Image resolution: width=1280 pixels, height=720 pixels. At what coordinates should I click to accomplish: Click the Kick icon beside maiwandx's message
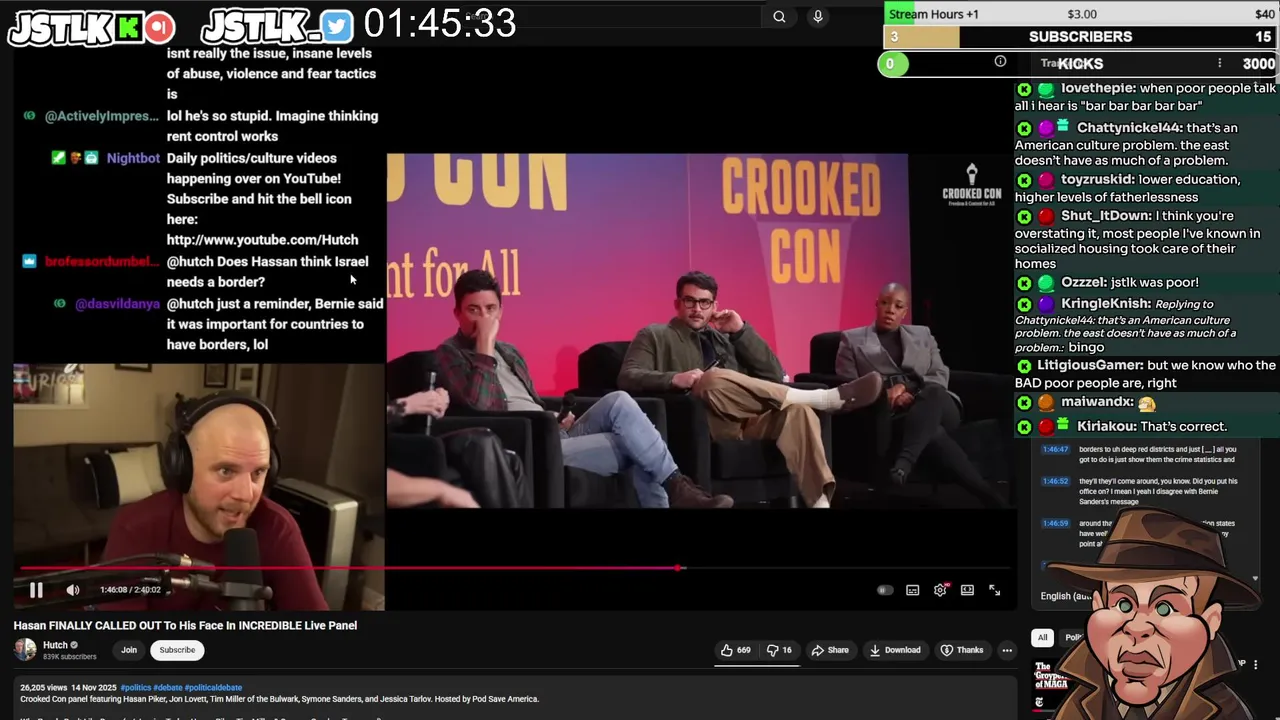(1024, 402)
